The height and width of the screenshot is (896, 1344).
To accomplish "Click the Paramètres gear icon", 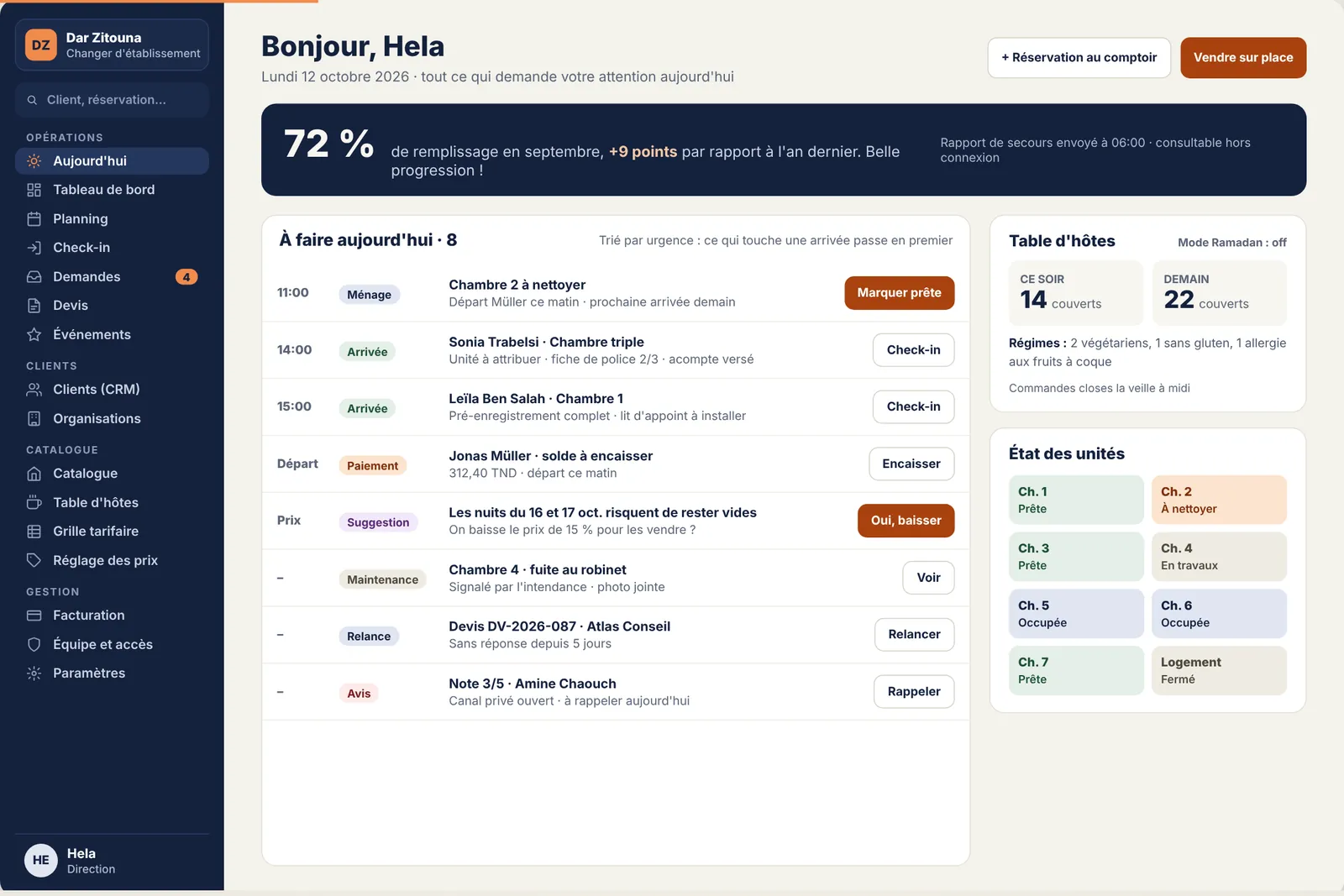I will [34, 673].
